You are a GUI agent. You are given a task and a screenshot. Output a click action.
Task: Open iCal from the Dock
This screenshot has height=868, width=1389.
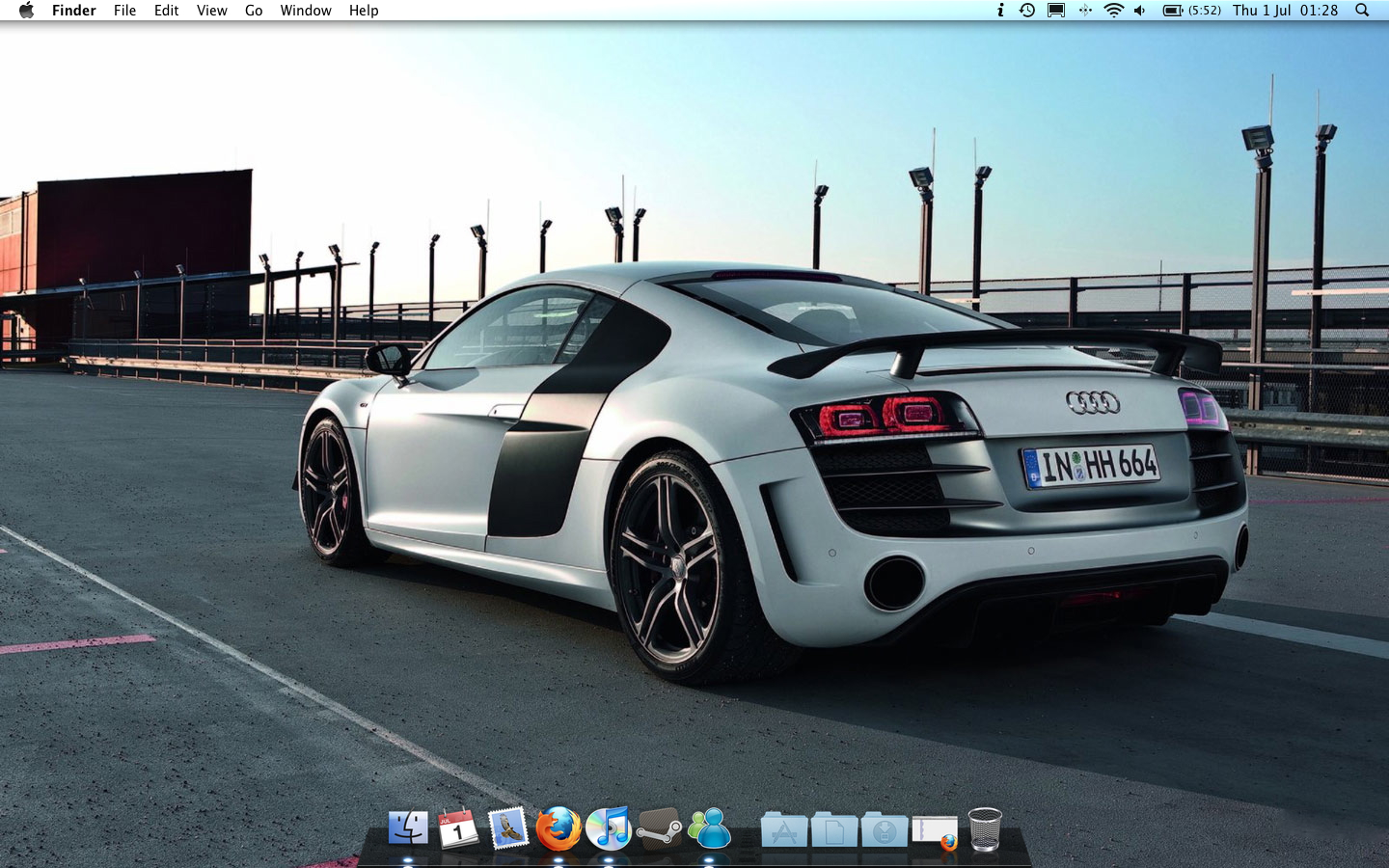click(458, 828)
